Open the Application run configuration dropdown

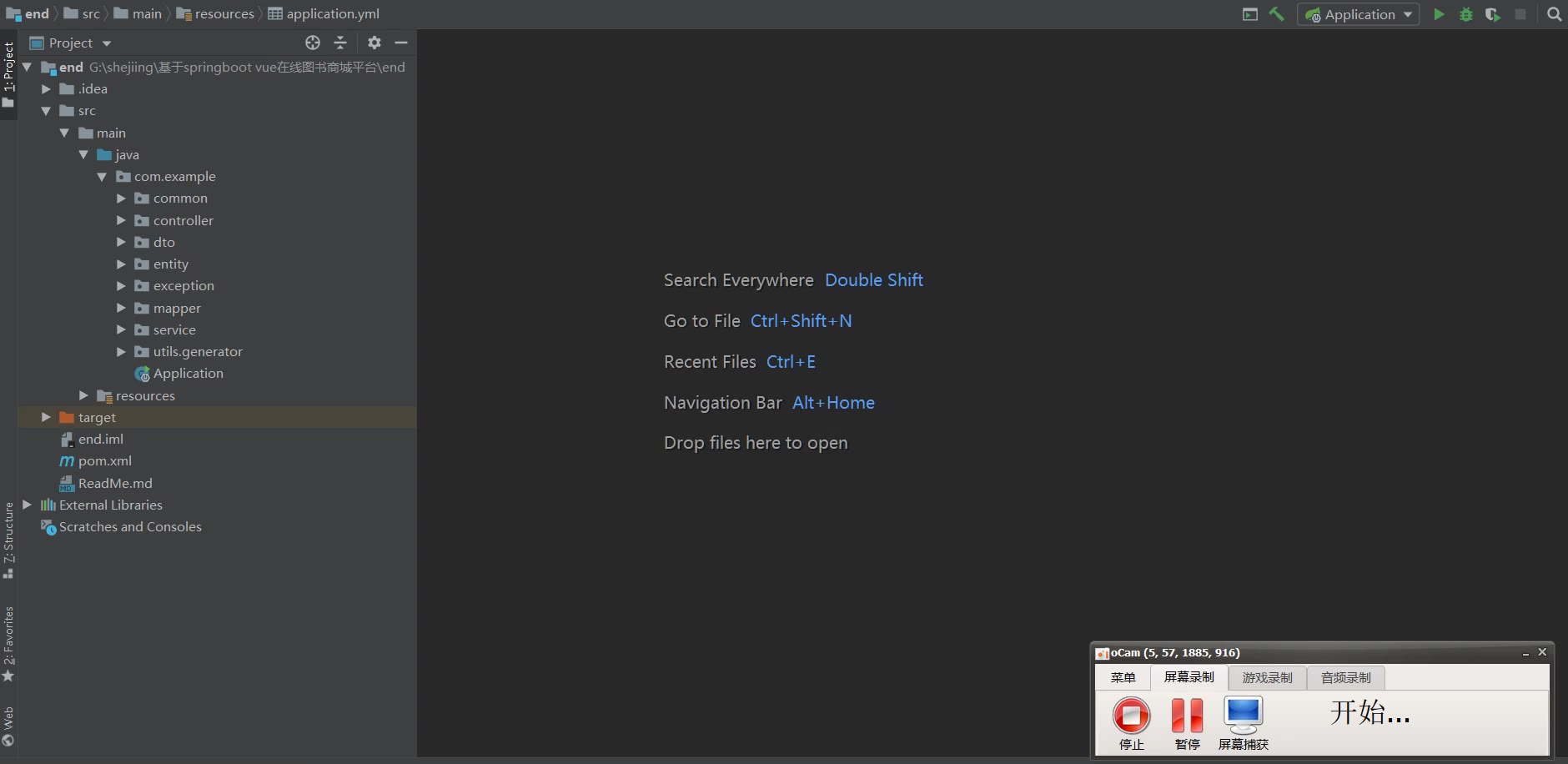1359,14
